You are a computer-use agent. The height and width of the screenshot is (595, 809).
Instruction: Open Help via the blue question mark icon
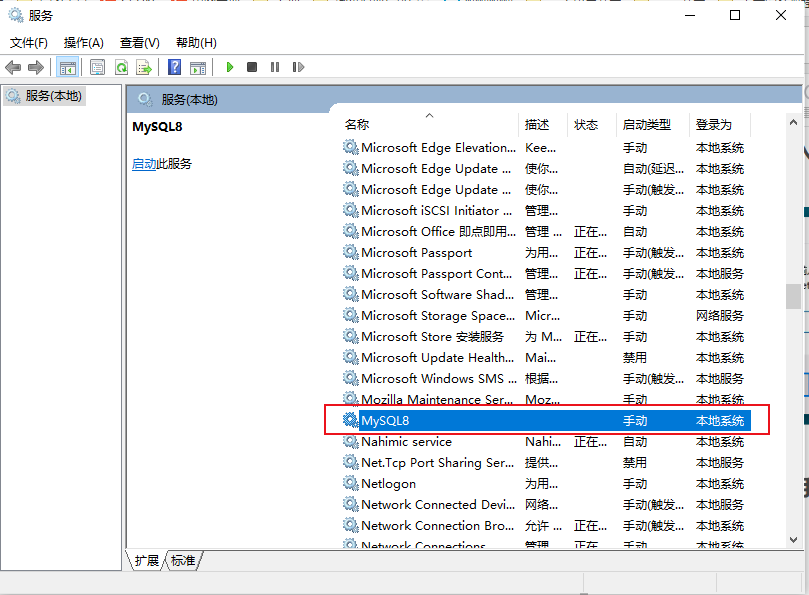(x=174, y=67)
